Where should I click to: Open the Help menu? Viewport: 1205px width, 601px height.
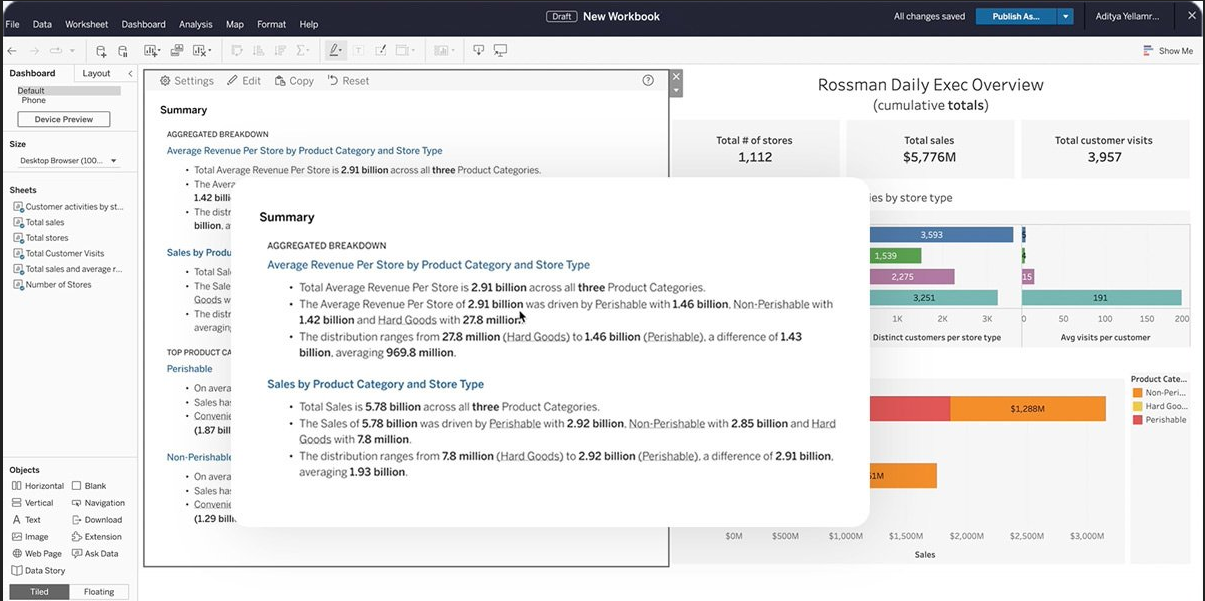click(309, 24)
